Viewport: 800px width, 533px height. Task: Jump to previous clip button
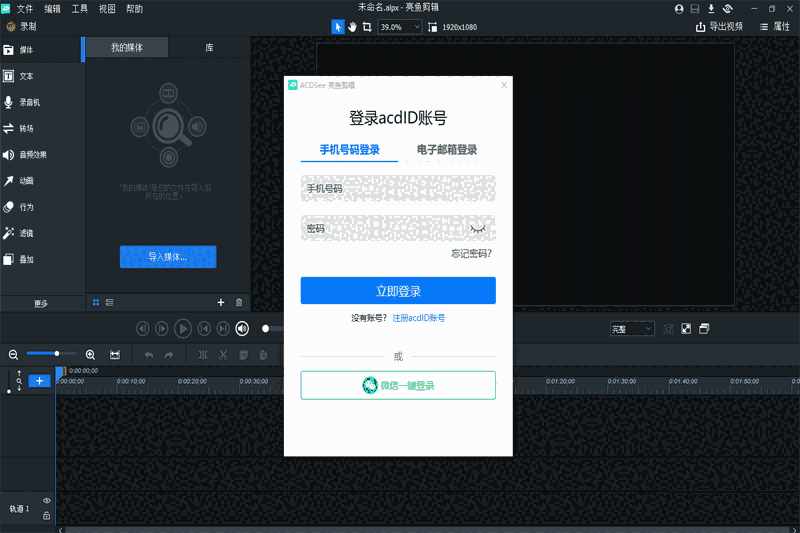pos(204,329)
